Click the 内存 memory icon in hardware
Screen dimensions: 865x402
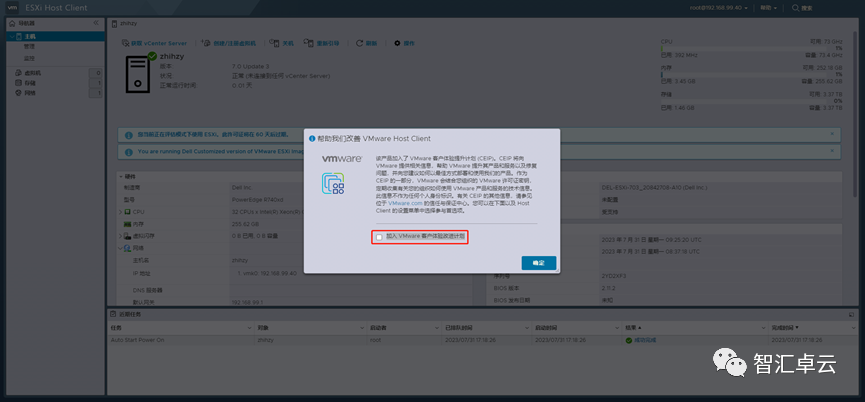[127, 224]
